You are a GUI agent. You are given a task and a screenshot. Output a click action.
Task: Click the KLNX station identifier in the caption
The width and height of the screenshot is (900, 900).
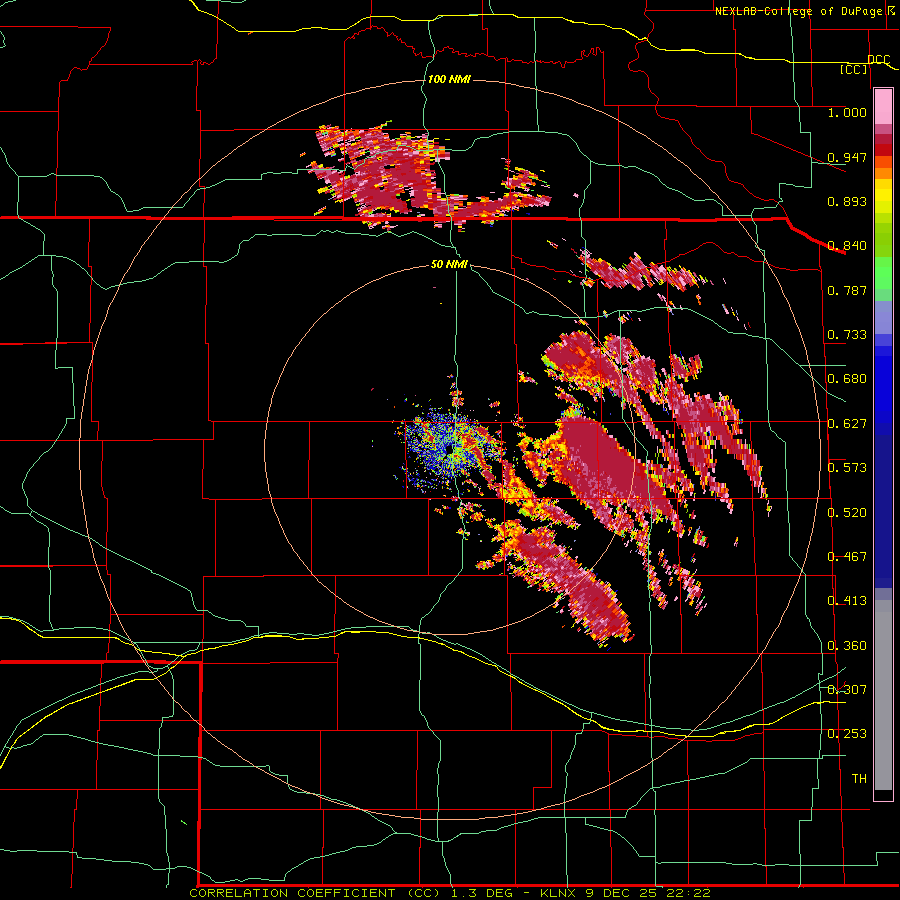coord(559,893)
